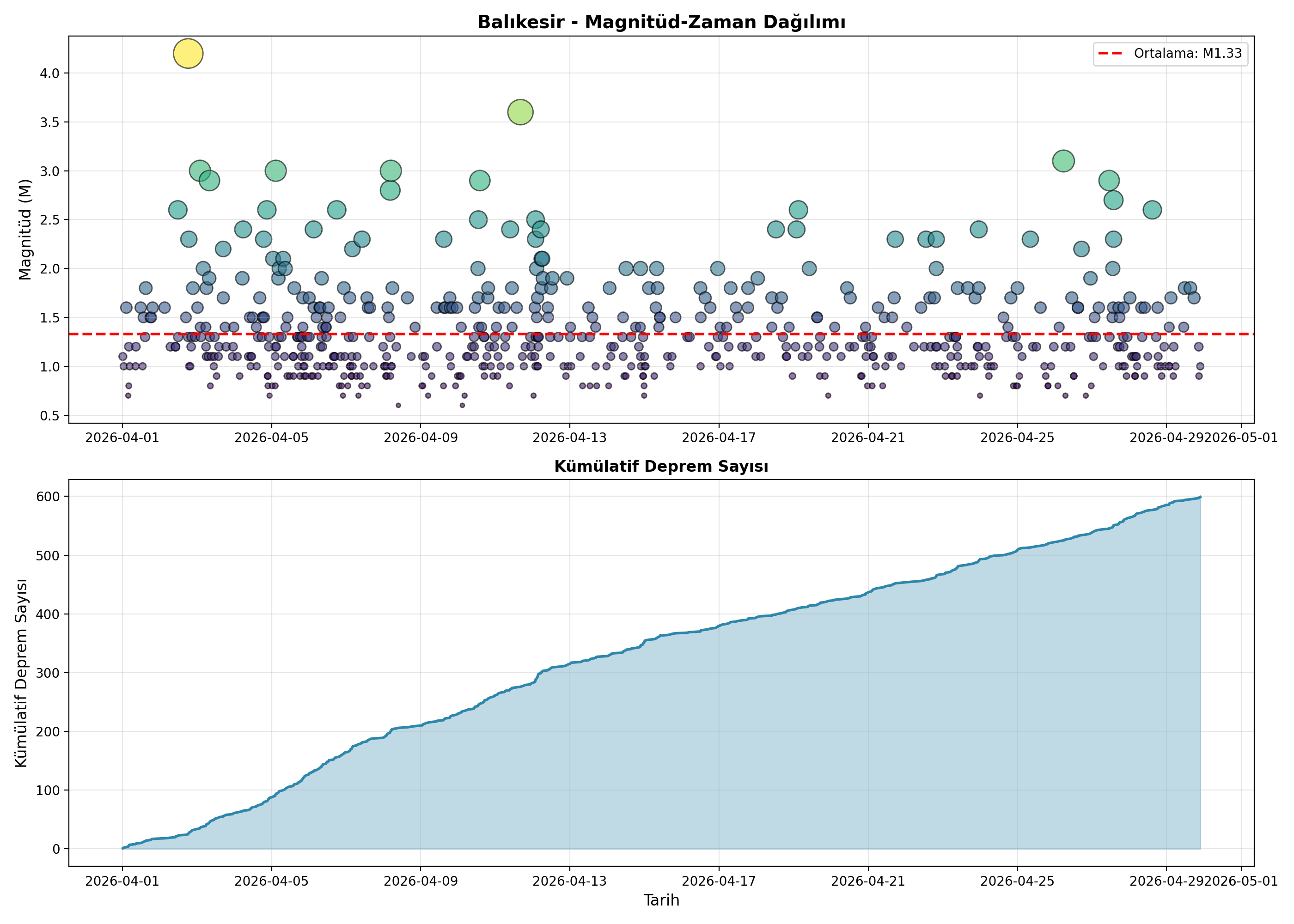Click '4.0' on the magnitude axis
The height and width of the screenshot is (924, 1294).
tap(49, 73)
